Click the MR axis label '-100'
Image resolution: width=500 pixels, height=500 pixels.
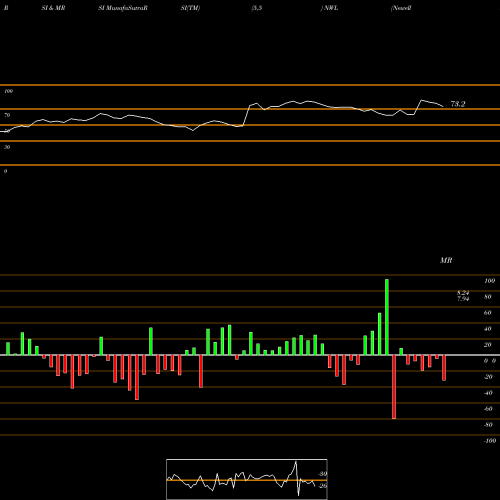(x=490, y=441)
